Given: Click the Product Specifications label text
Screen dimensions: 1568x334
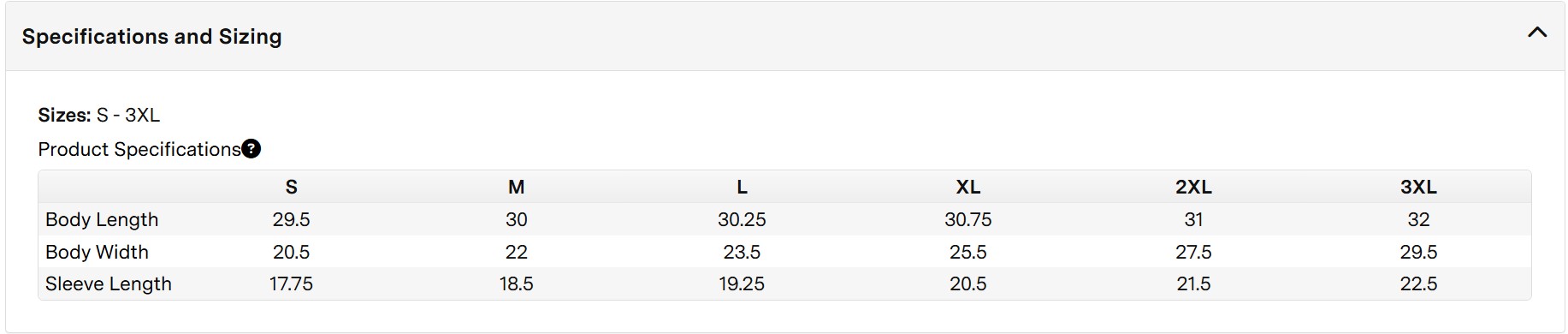Looking at the screenshot, I should point(139,149).
